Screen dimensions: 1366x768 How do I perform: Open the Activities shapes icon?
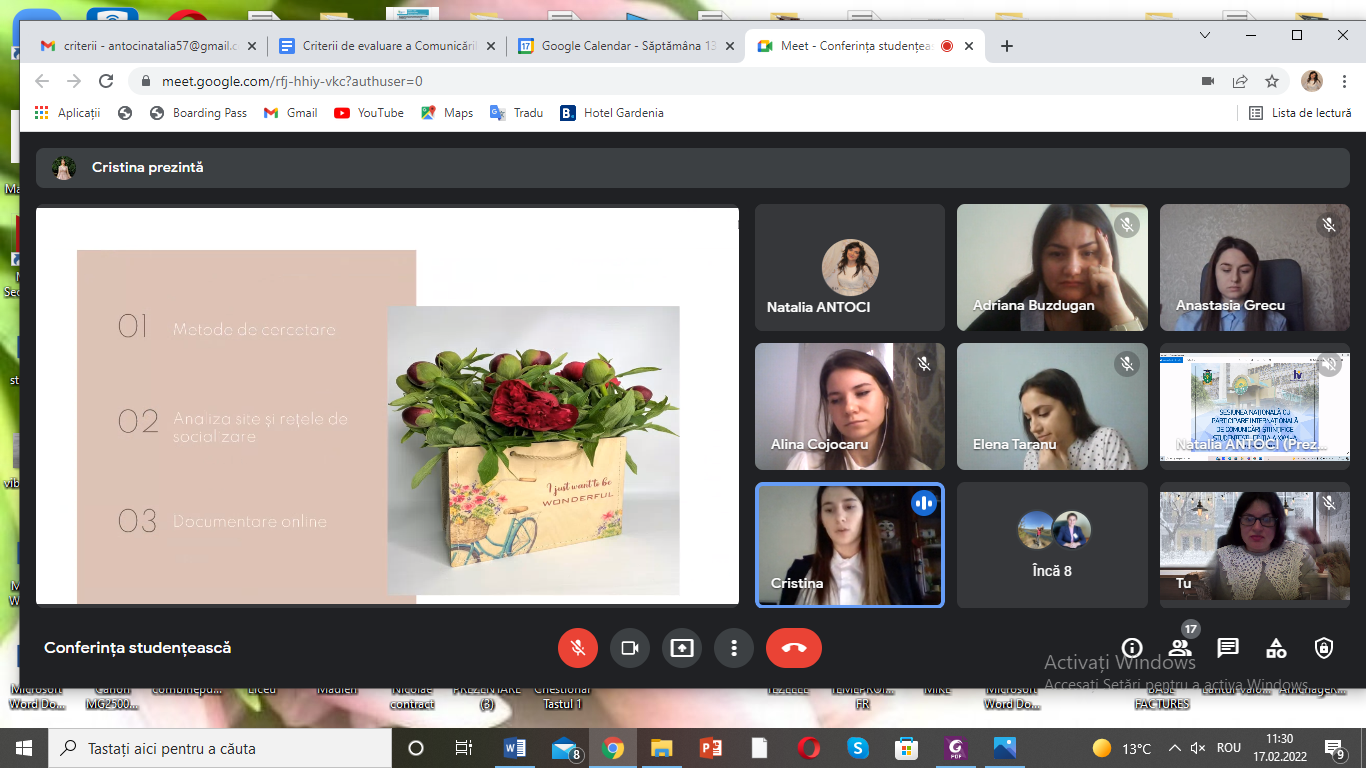1276,648
